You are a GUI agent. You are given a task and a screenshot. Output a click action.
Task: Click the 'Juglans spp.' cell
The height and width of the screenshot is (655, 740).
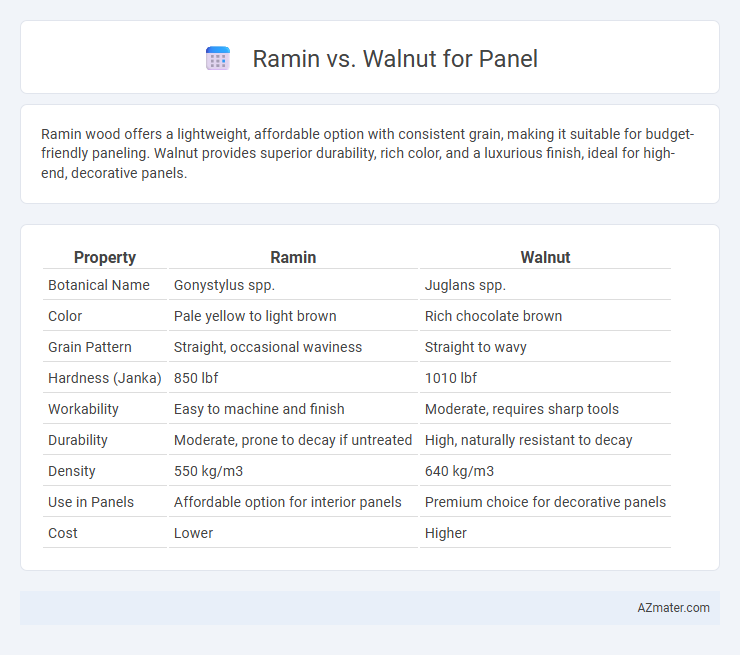point(465,285)
